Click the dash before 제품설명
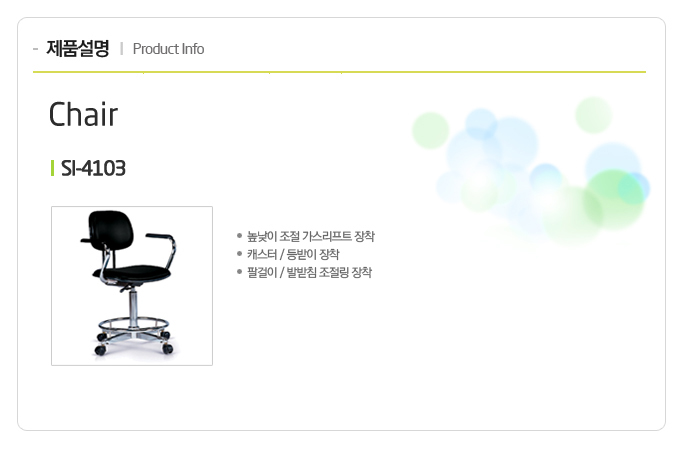Screen dimensions: 685x473 tap(35, 49)
